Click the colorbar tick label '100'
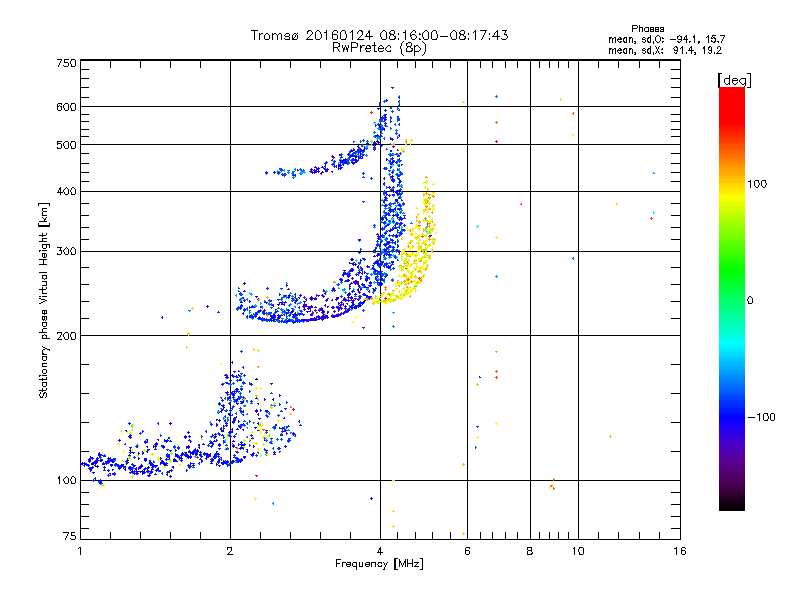The image size is (800, 600). click(x=757, y=184)
